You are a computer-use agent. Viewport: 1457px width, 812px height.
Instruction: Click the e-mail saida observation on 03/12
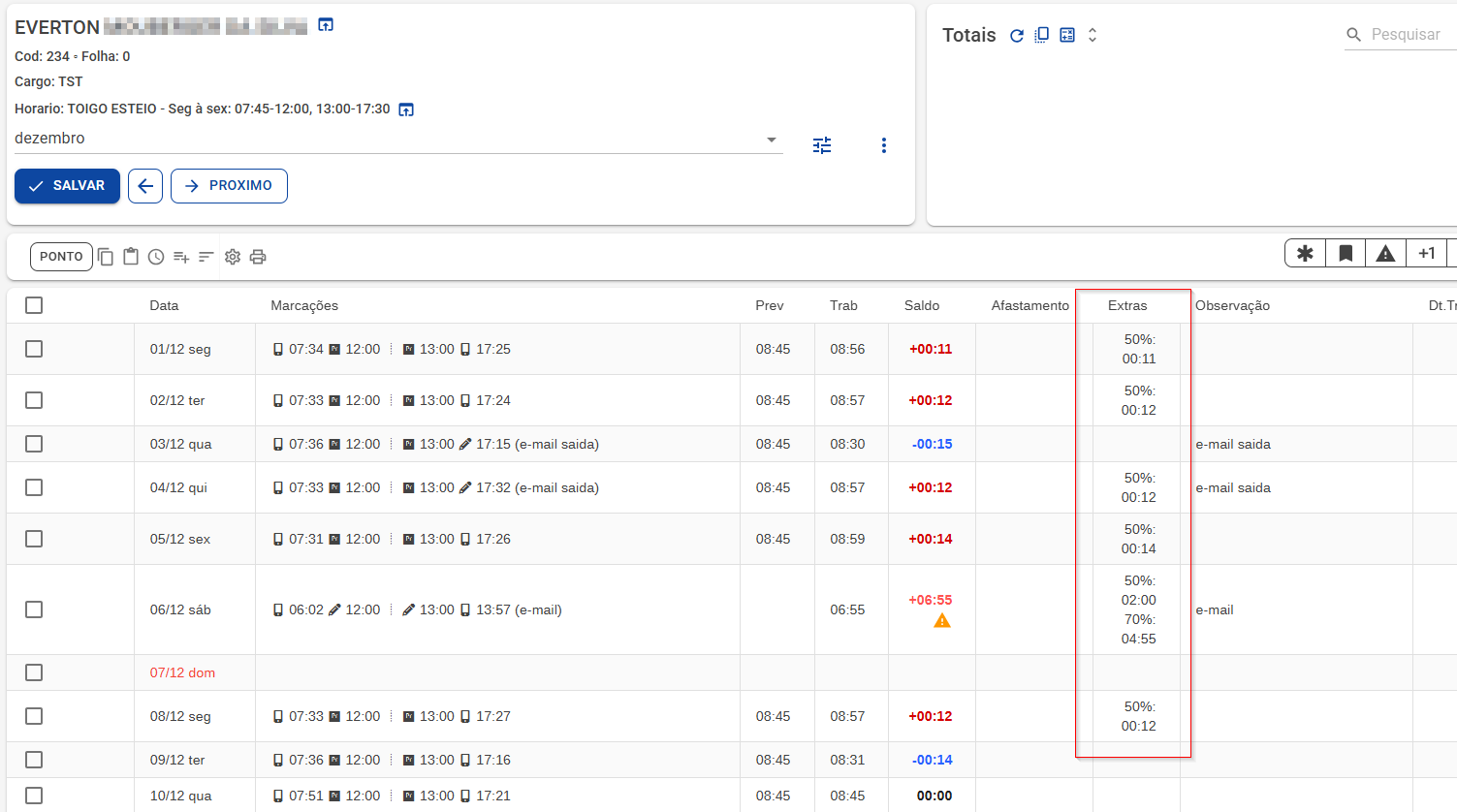(x=1233, y=444)
